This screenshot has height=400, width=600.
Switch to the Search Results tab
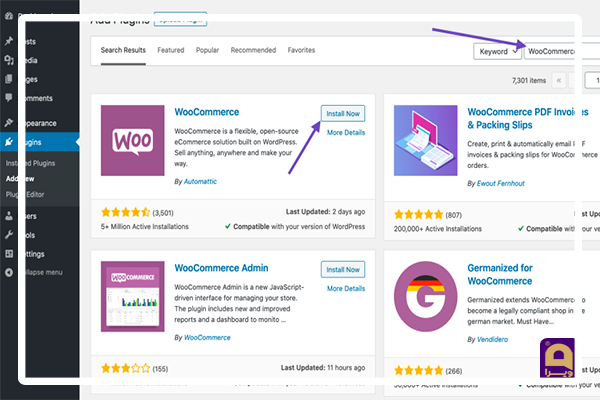123,50
